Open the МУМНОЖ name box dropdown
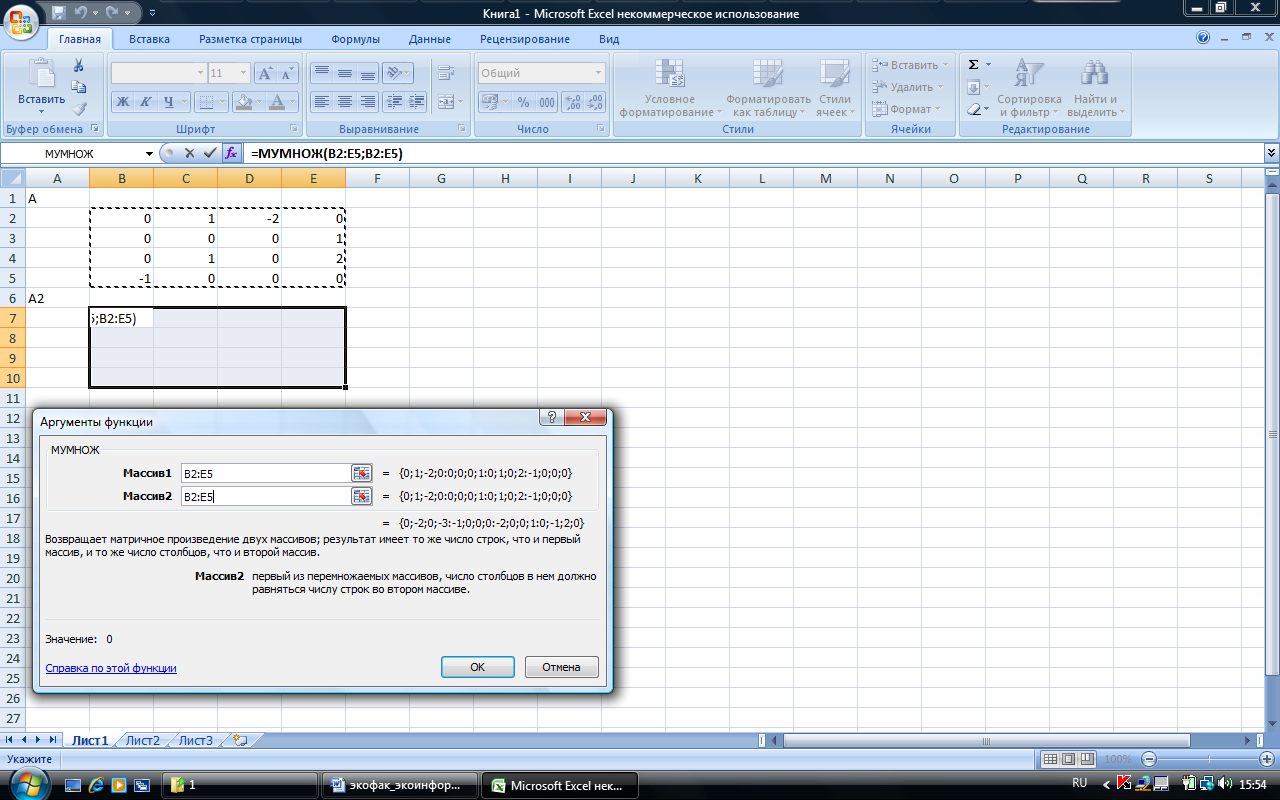 coord(149,154)
